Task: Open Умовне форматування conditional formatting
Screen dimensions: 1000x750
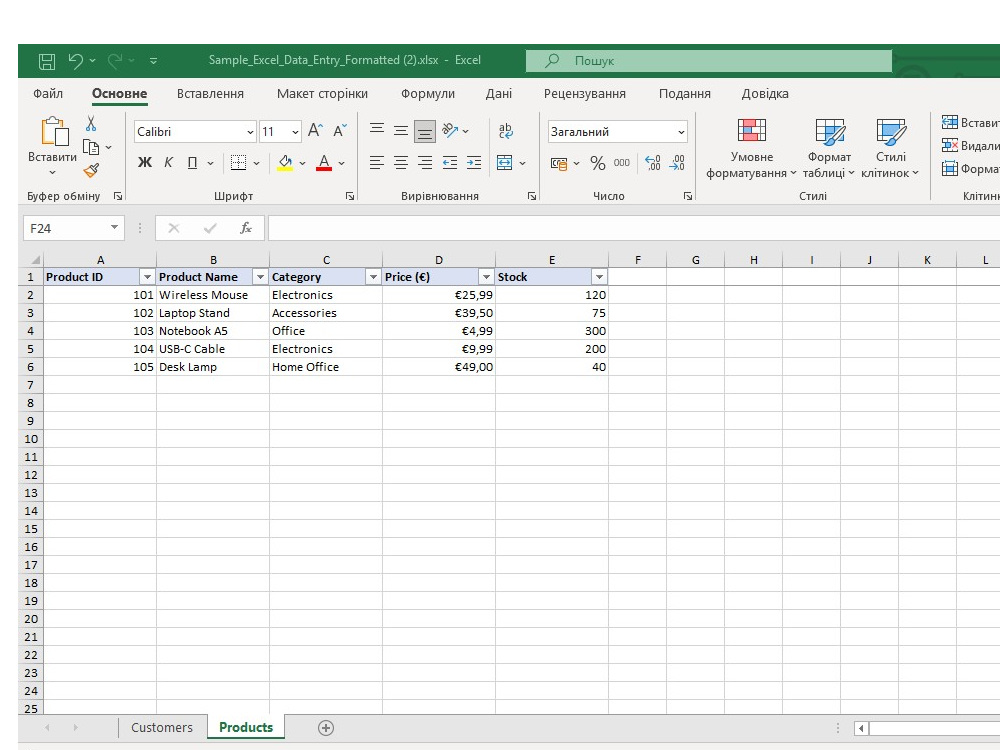Action: tap(751, 149)
